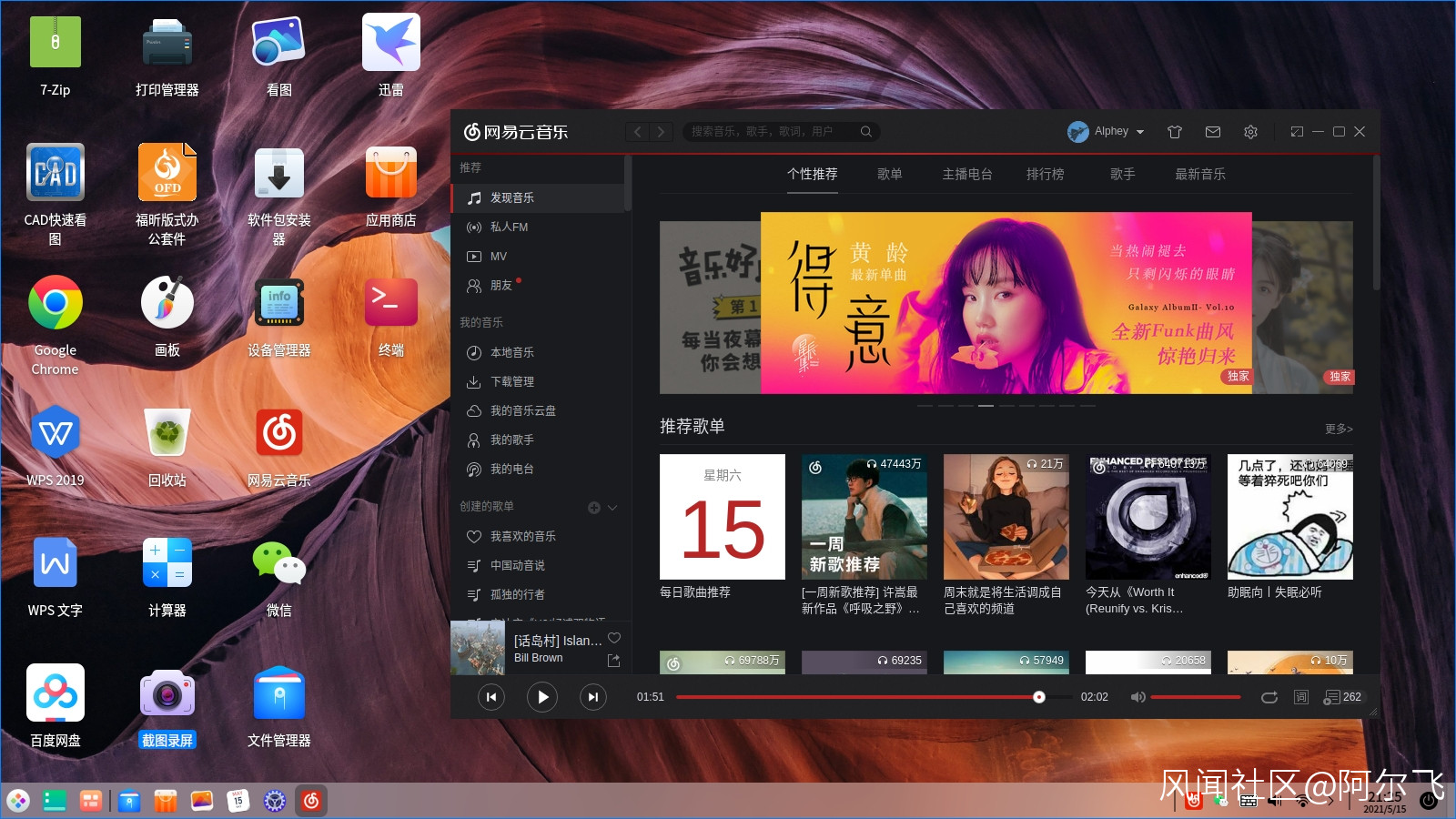Viewport: 1456px width, 819px height.
Task: Toggle the loop playback mode
Action: (1269, 697)
